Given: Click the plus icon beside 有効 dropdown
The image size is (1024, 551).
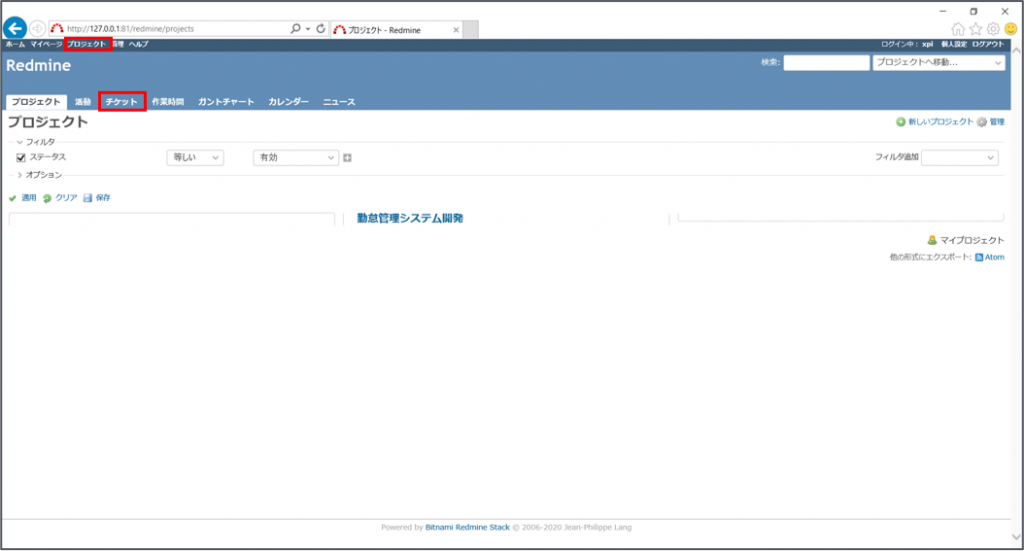Looking at the screenshot, I should tap(347, 158).
